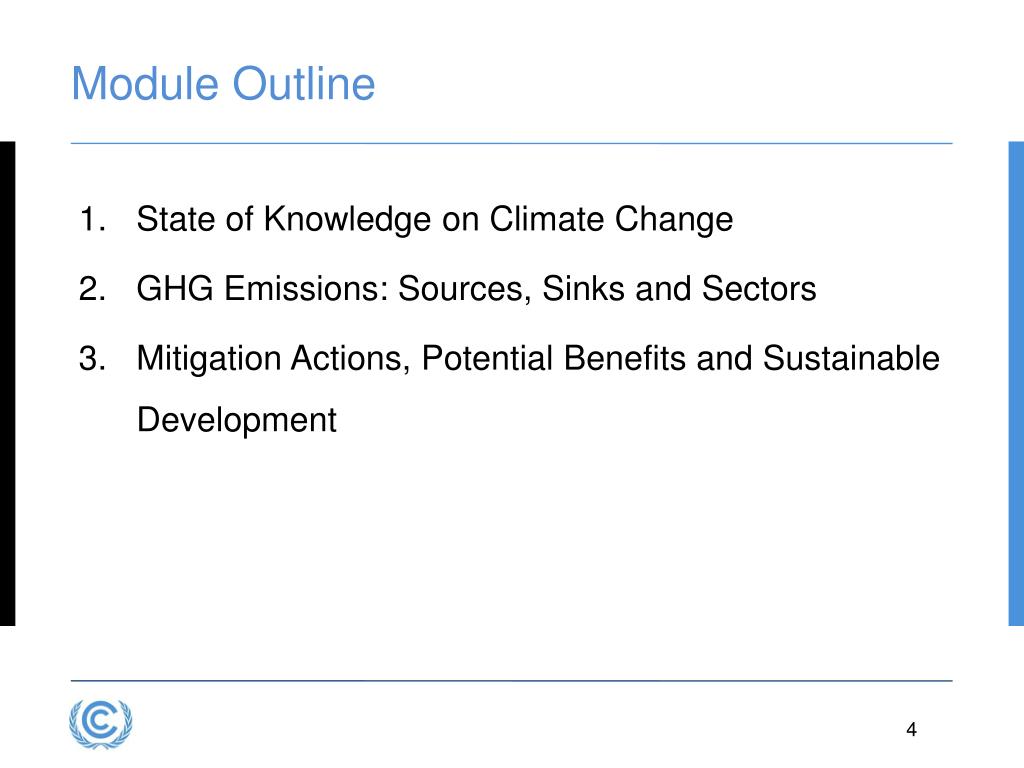Select the GHG Emissions outline item
Image resolution: width=1024 pixels, height=768 pixels.
477,289
